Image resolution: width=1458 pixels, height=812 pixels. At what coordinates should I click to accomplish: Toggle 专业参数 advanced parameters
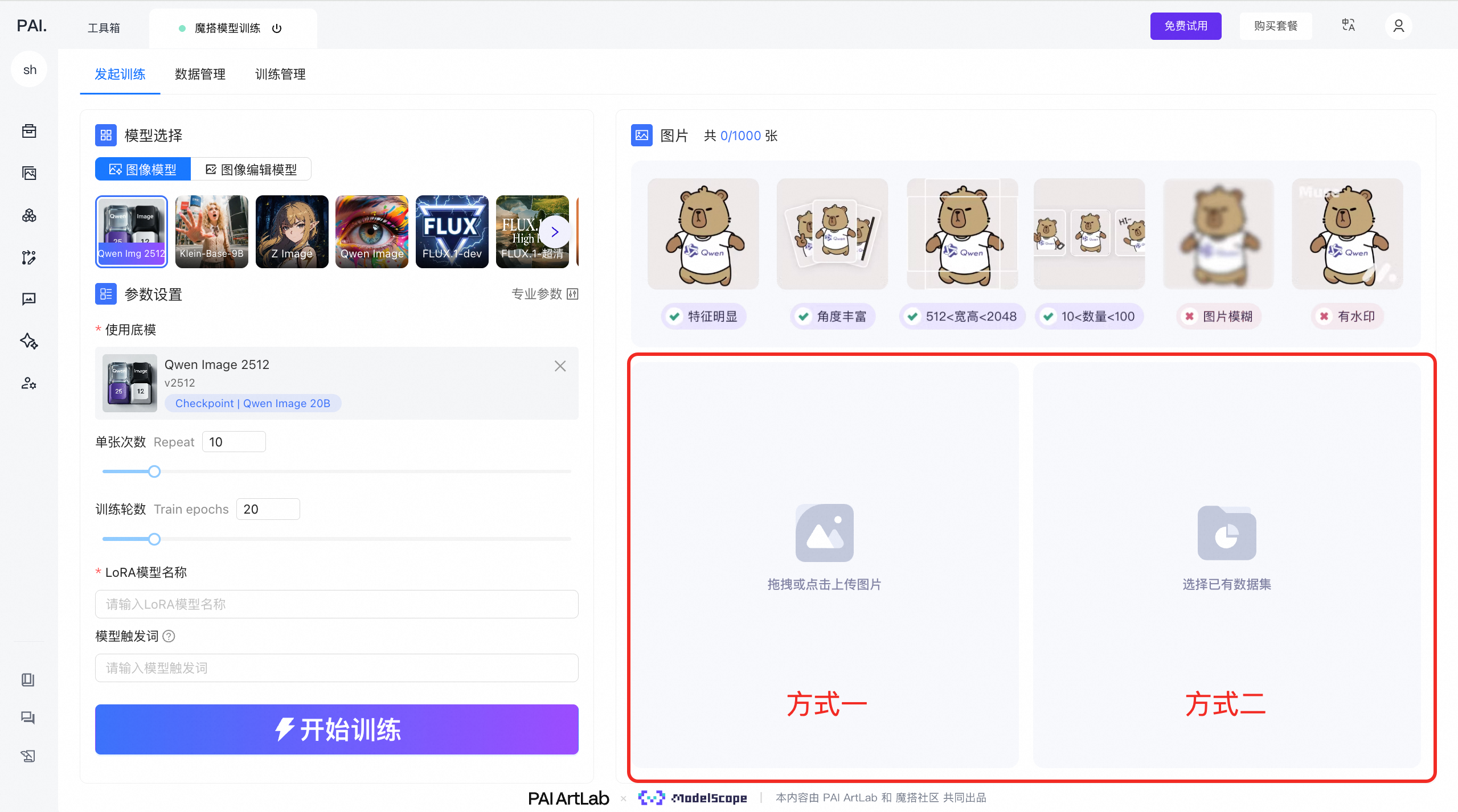pyautogui.click(x=544, y=294)
